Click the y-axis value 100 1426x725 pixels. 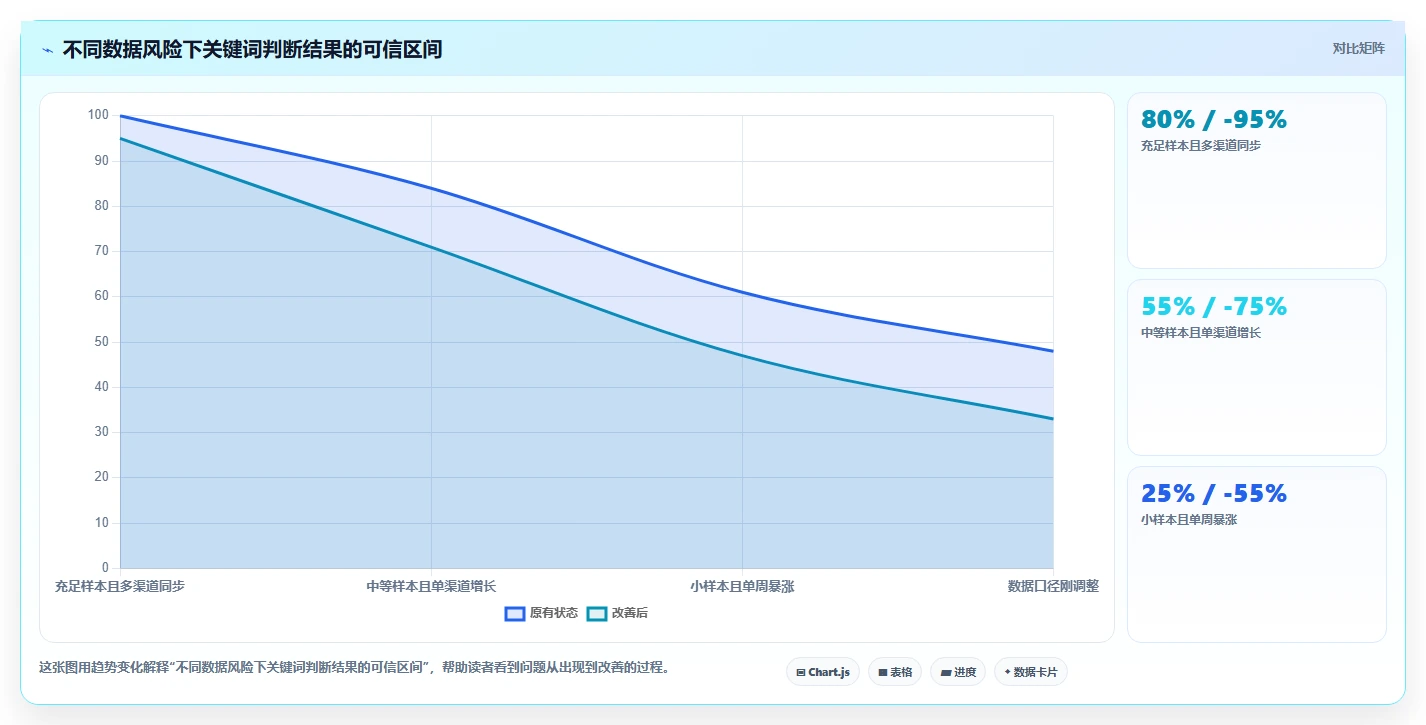(x=98, y=115)
